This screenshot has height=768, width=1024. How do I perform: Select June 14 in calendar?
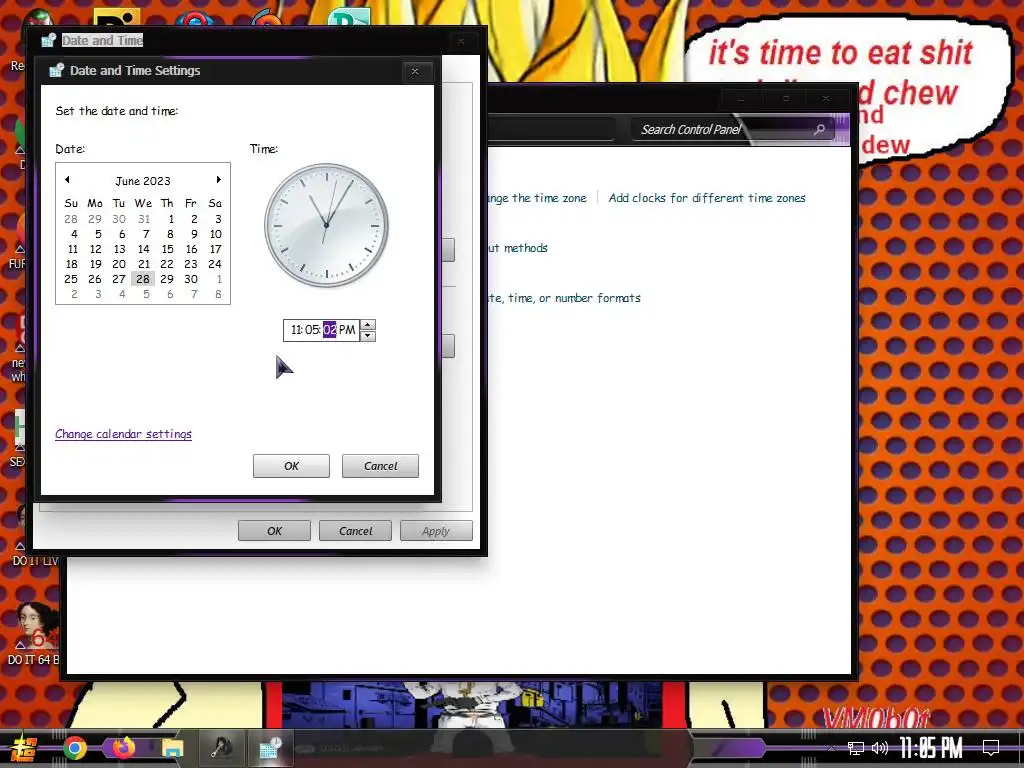[143, 249]
